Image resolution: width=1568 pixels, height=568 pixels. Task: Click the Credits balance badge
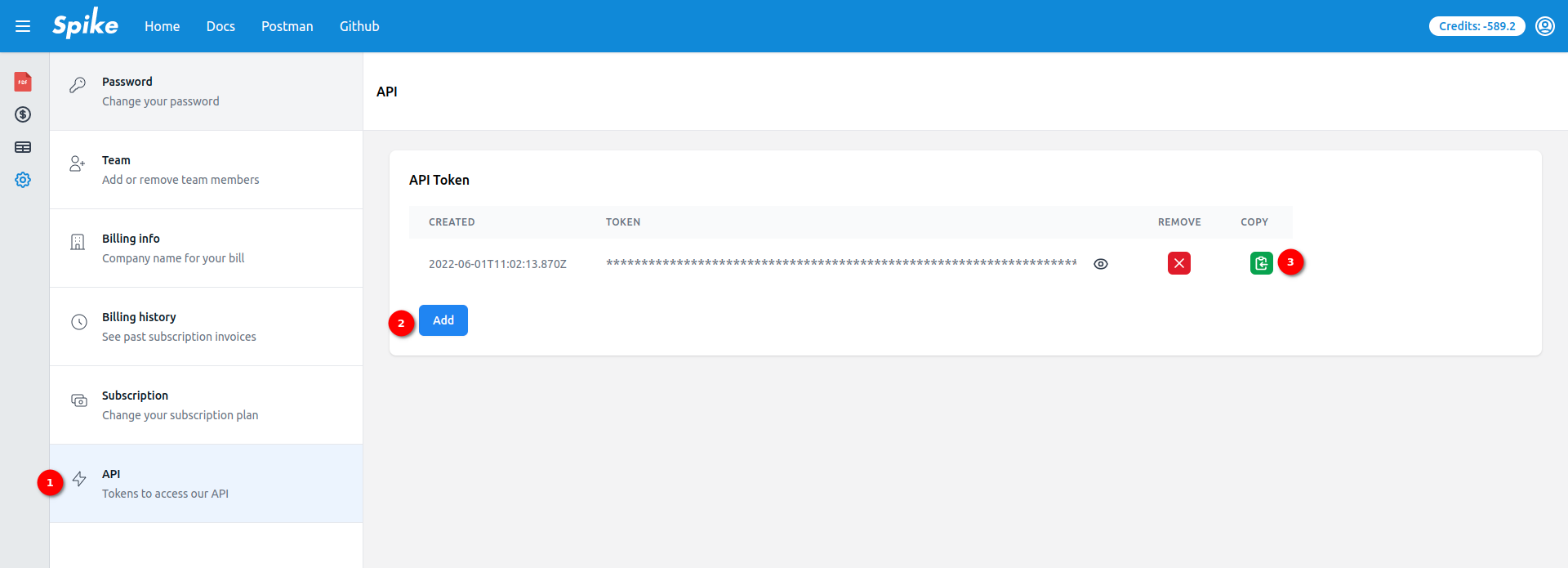click(1477, 26)
